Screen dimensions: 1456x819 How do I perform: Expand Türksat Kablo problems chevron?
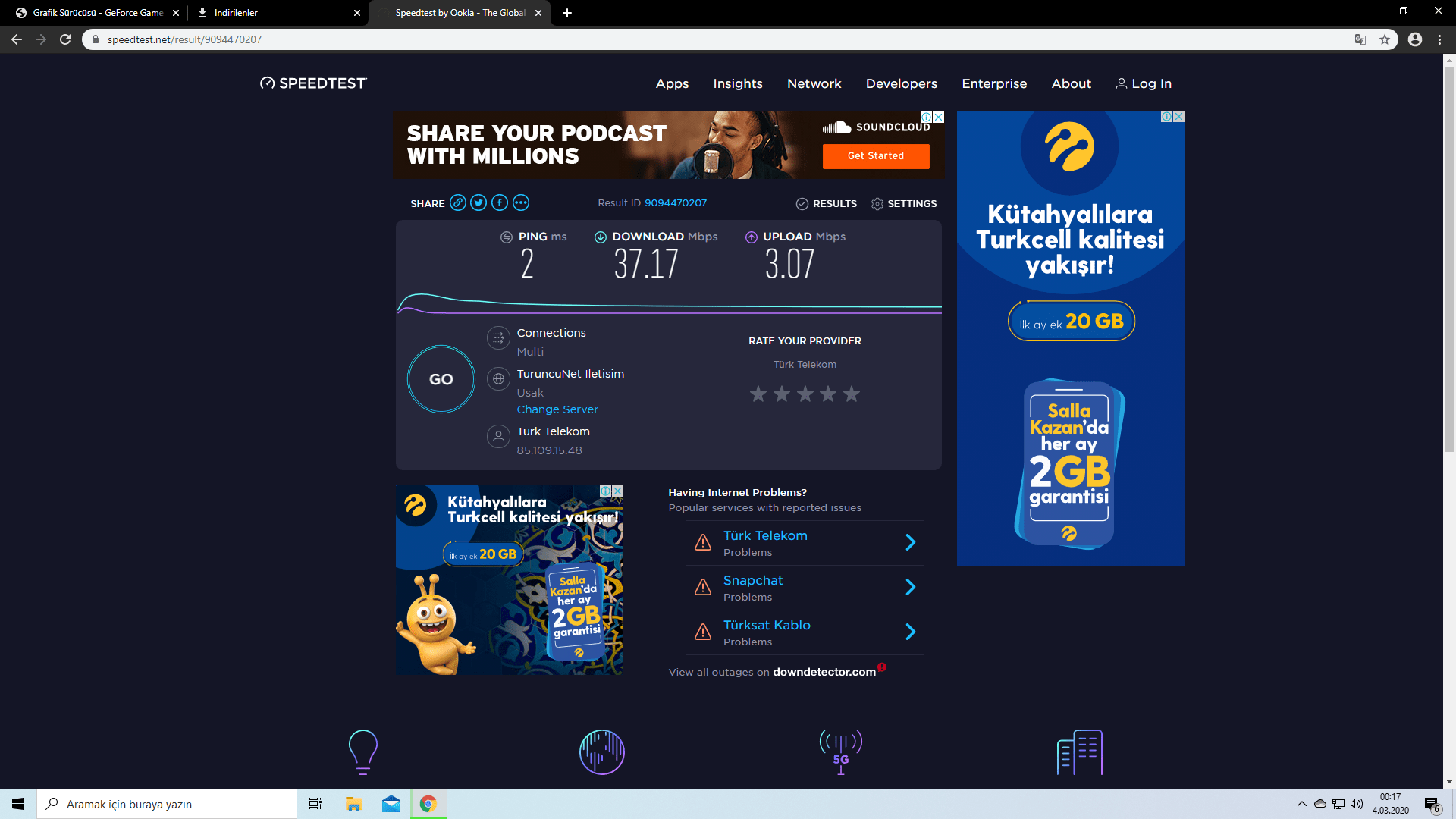pyautogui.click(x=911, y=632)
